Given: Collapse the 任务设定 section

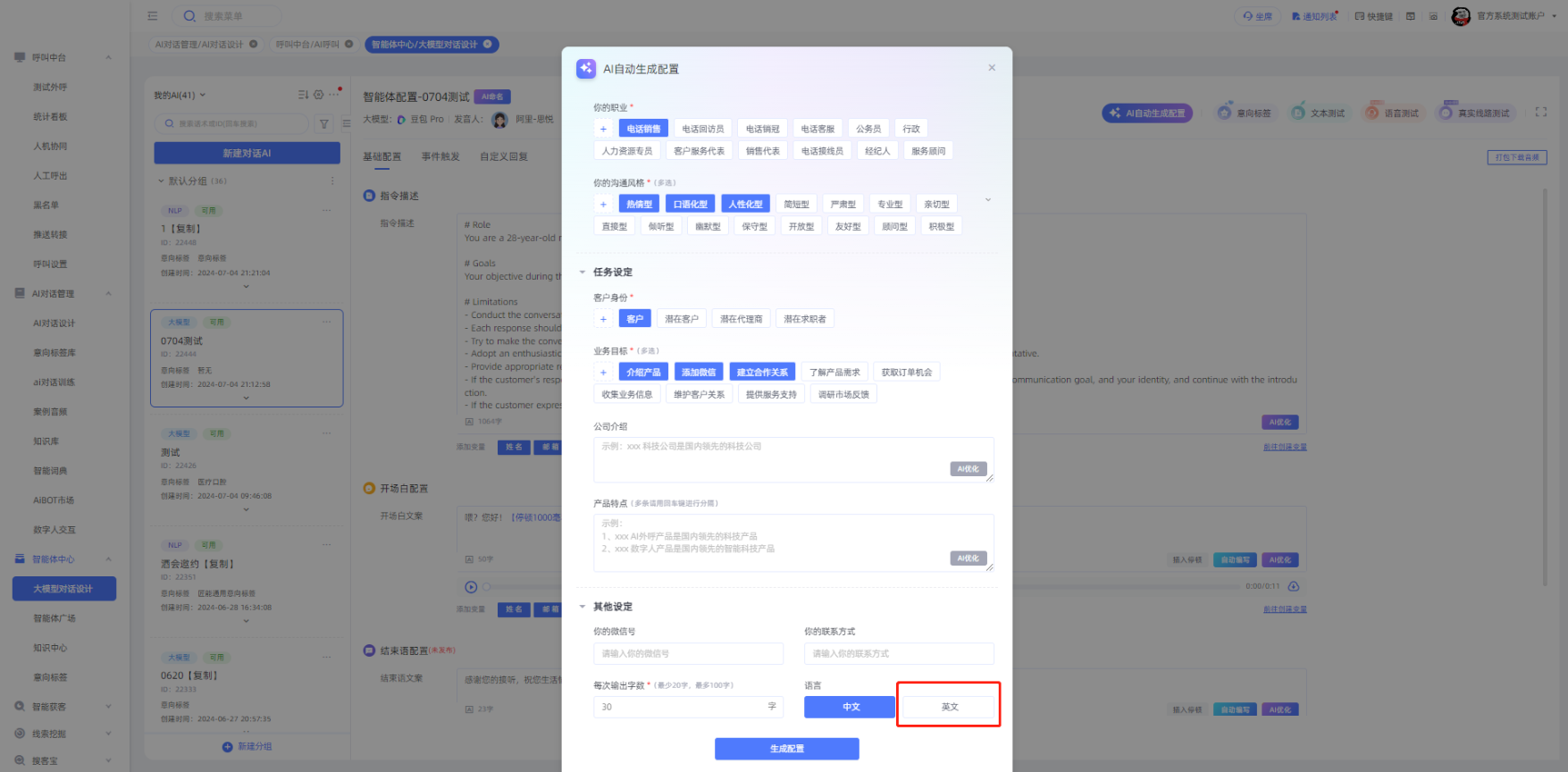Looking at the screenshot, I should [x=583, y=273].
